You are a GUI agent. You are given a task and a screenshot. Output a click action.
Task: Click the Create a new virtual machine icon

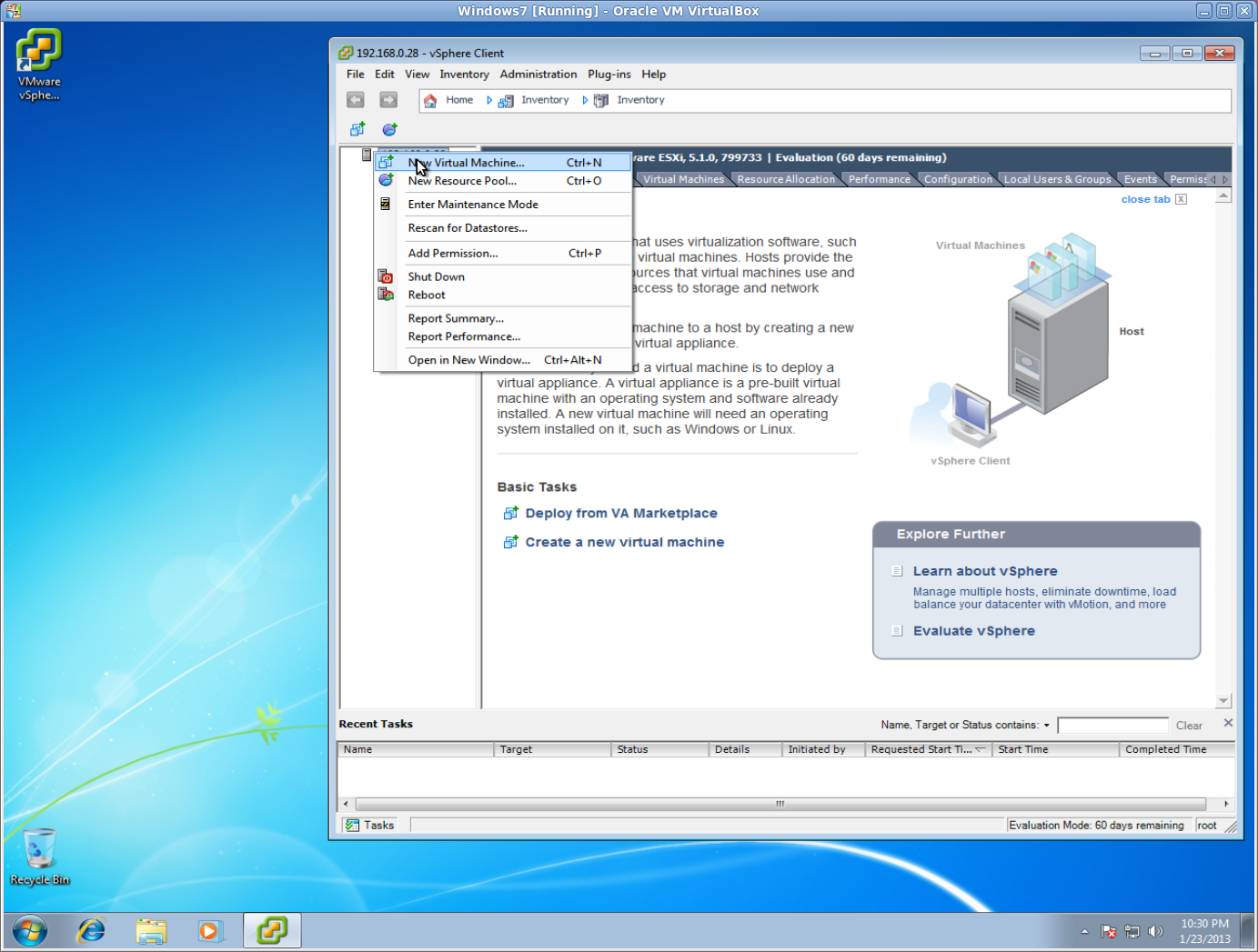click(511, 542)
